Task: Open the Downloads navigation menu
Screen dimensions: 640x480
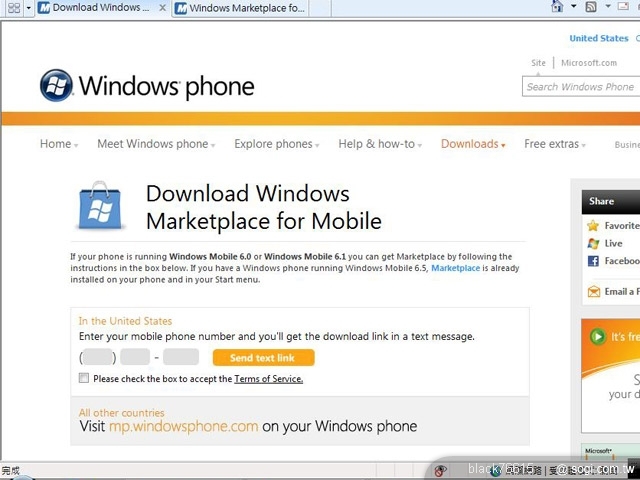Action: click(473, 144)
